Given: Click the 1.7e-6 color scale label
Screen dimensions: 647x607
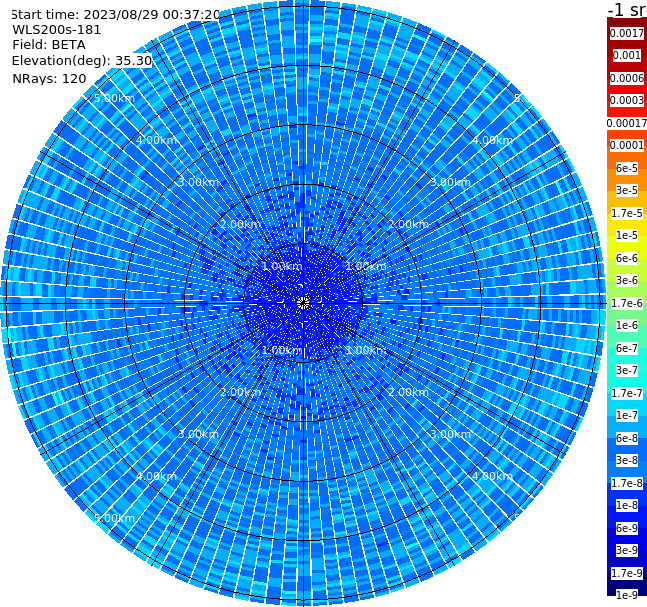Looking at the screenshot, I should 626,303.
